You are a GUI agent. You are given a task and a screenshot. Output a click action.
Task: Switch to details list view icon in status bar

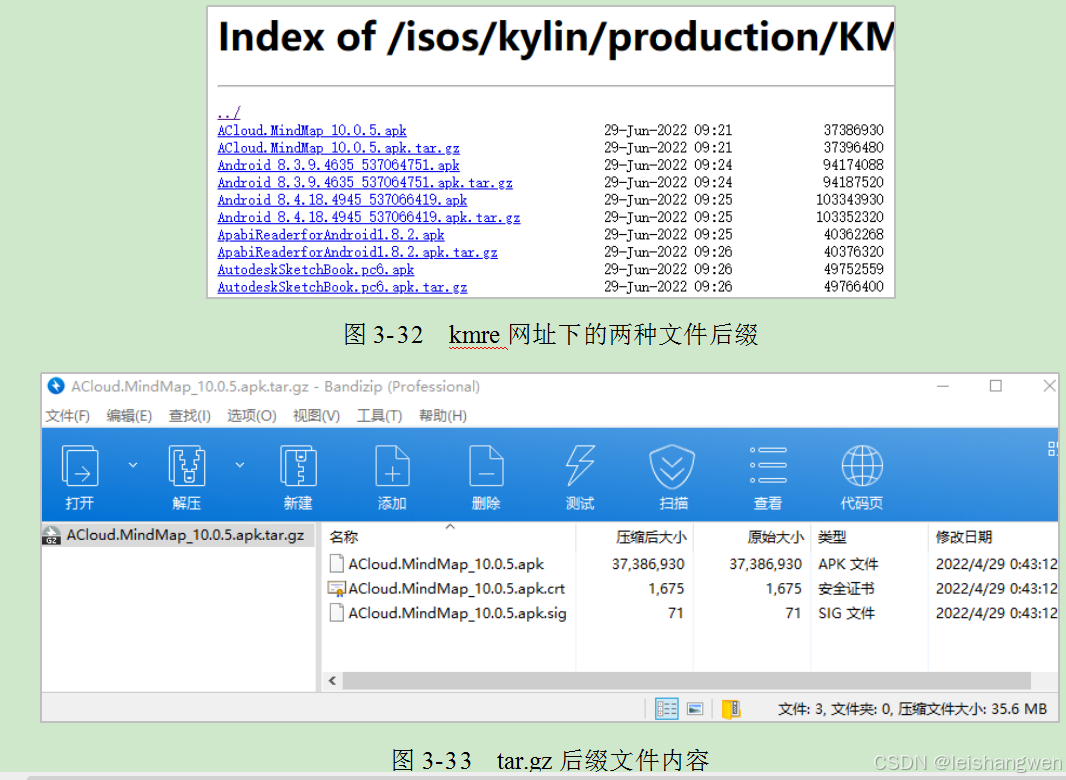pos(666,709)
